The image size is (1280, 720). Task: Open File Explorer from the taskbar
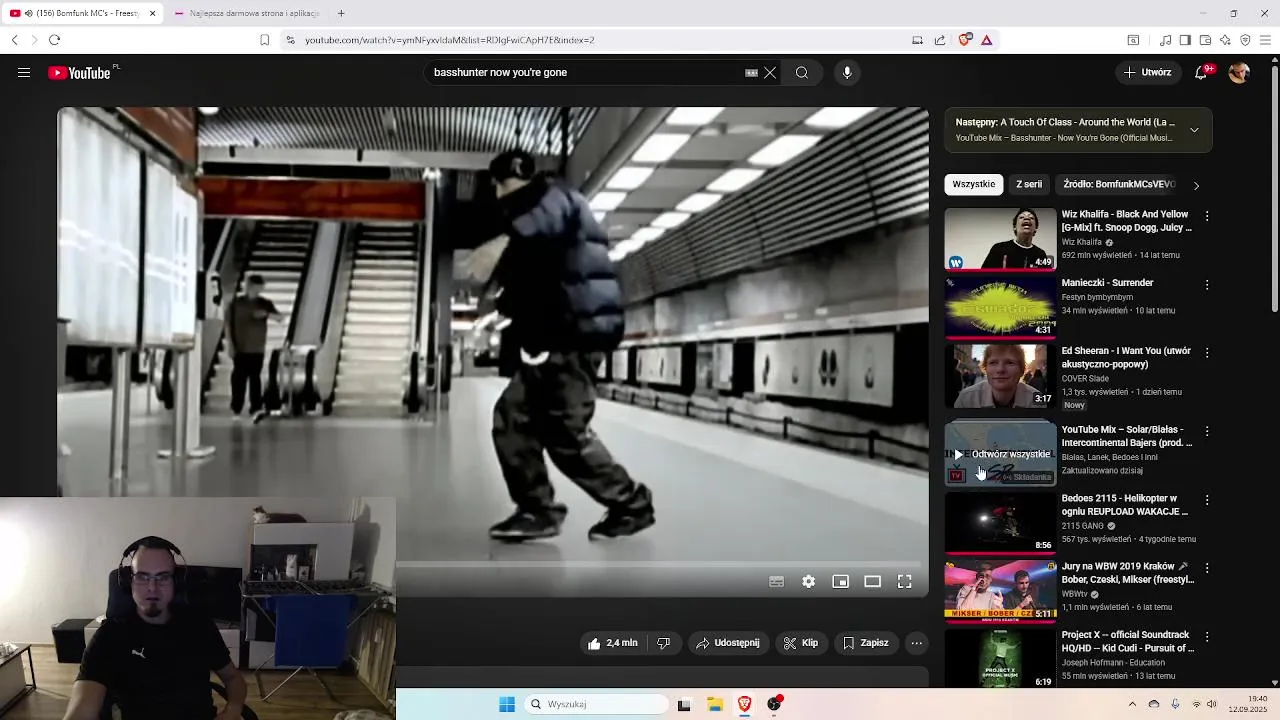click(x=715, y=704)
